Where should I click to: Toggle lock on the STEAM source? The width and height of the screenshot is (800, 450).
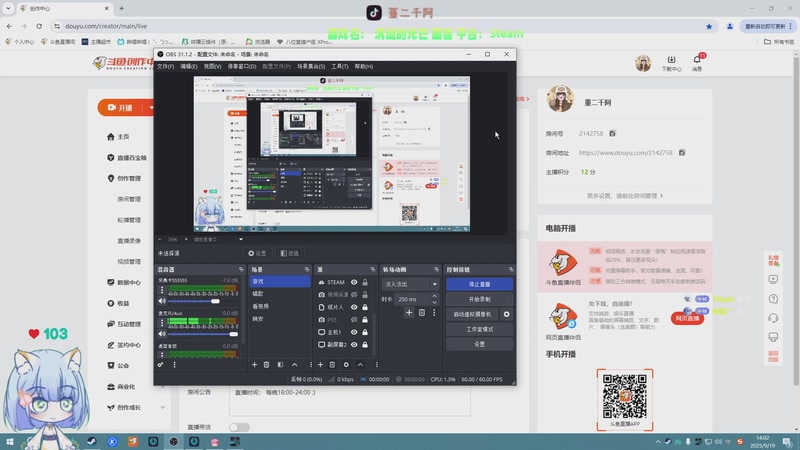365,282
